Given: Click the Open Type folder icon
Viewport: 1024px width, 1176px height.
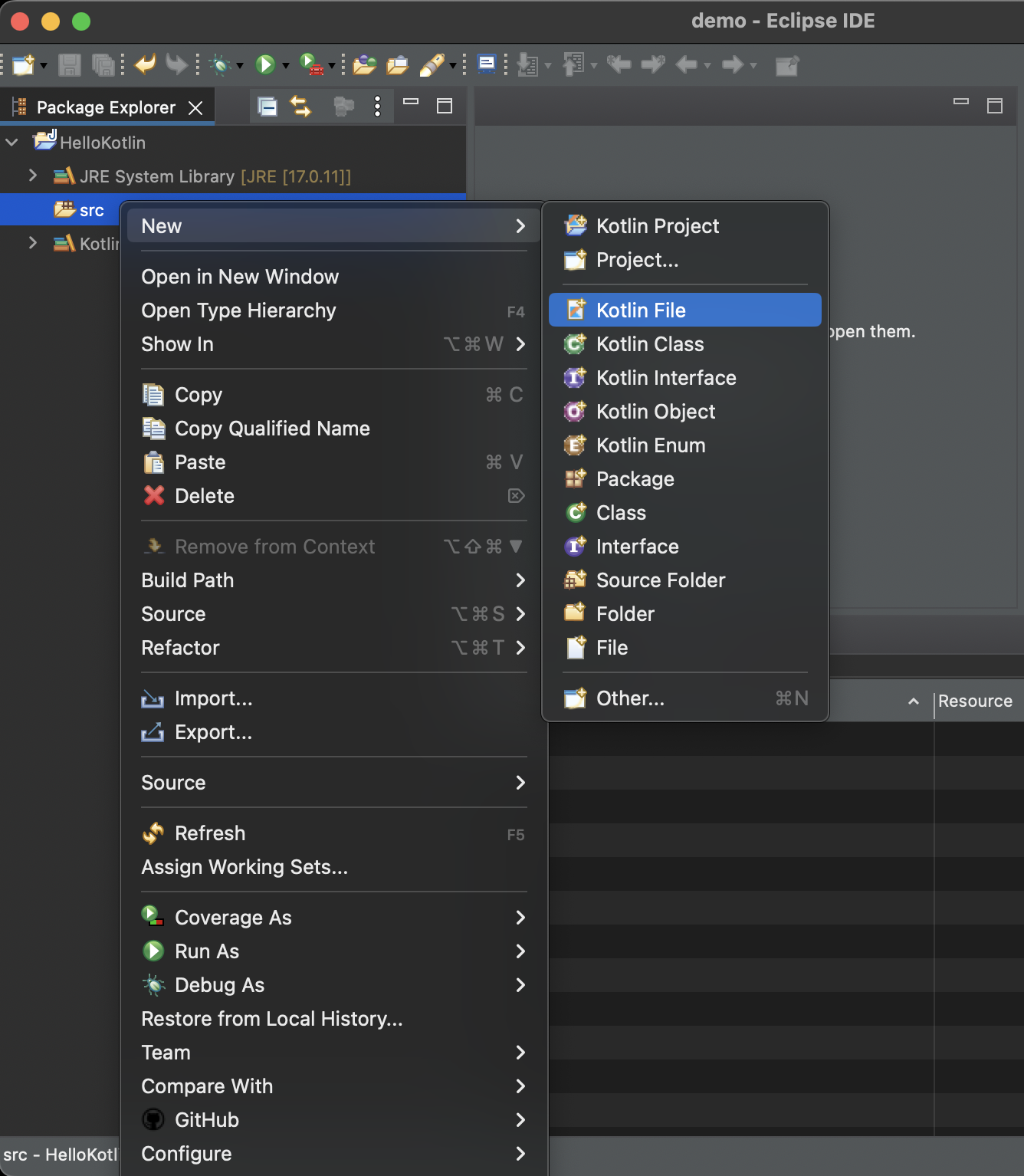Looking at the screenshot, I should tap(364, 65).
